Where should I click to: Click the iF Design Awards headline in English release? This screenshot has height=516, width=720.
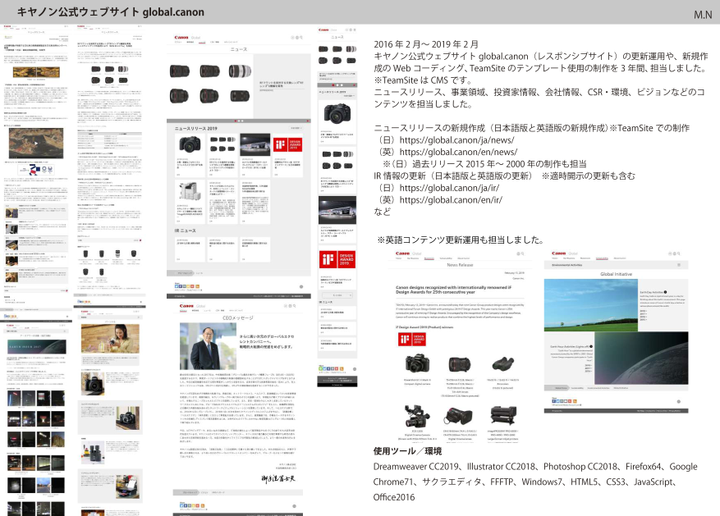[453, 290]
